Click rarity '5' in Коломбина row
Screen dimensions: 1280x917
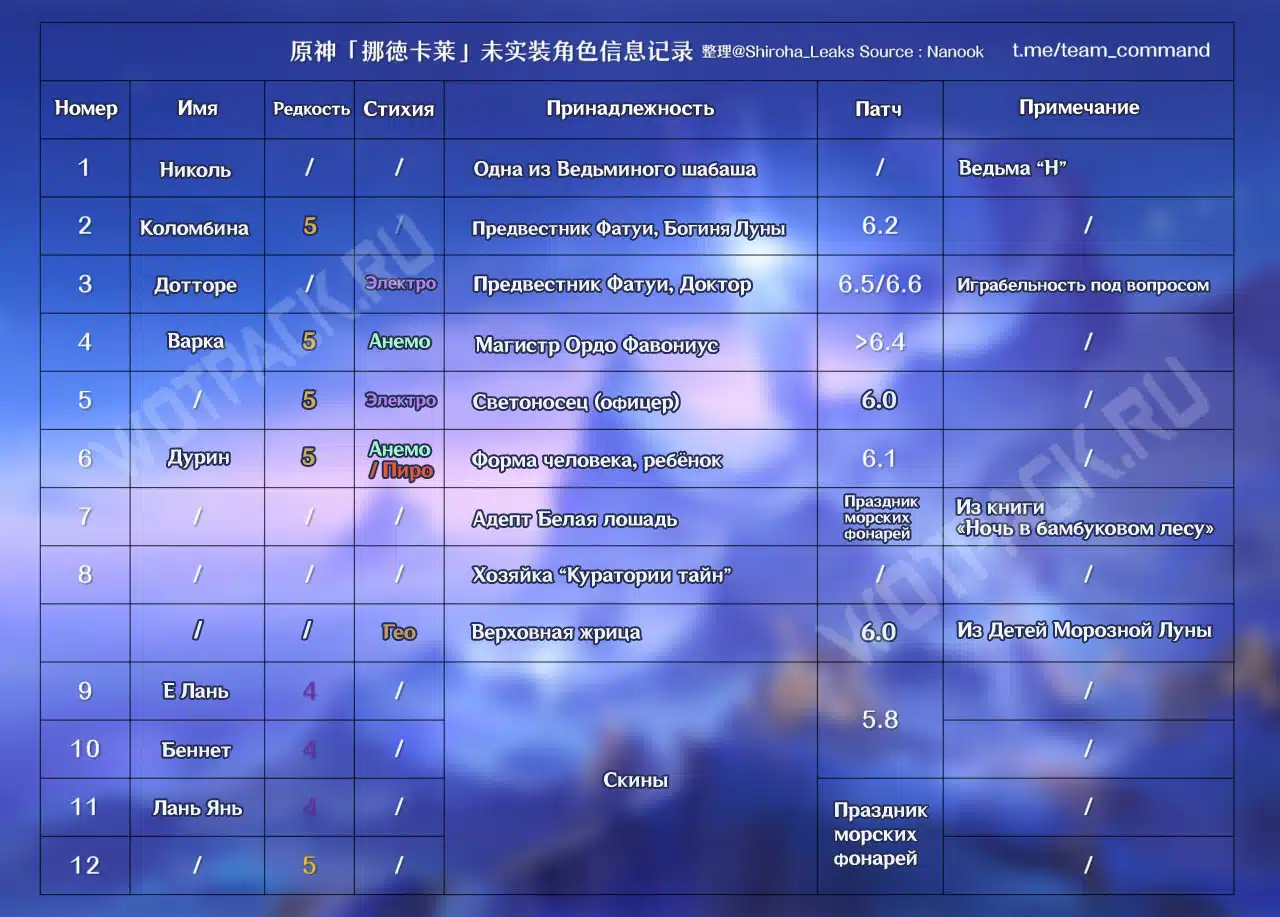tap(310, 227)
